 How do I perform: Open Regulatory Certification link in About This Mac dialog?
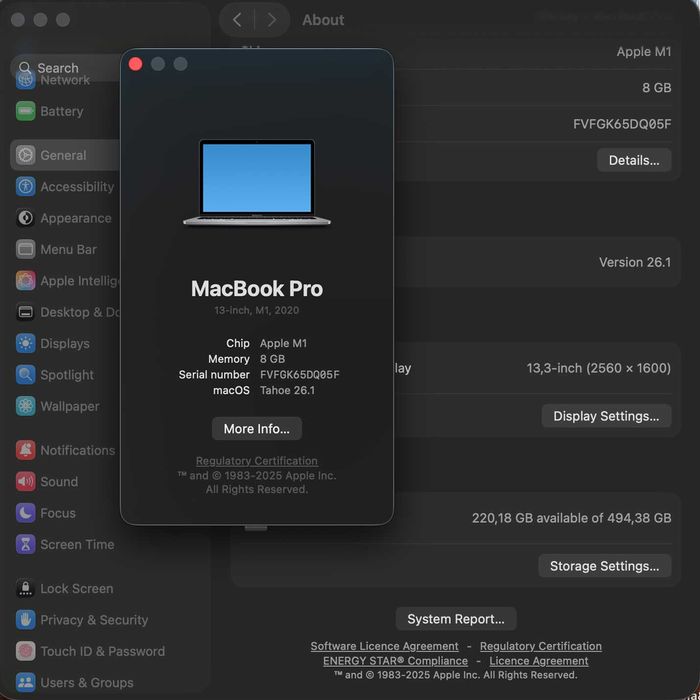pos(257,461)
